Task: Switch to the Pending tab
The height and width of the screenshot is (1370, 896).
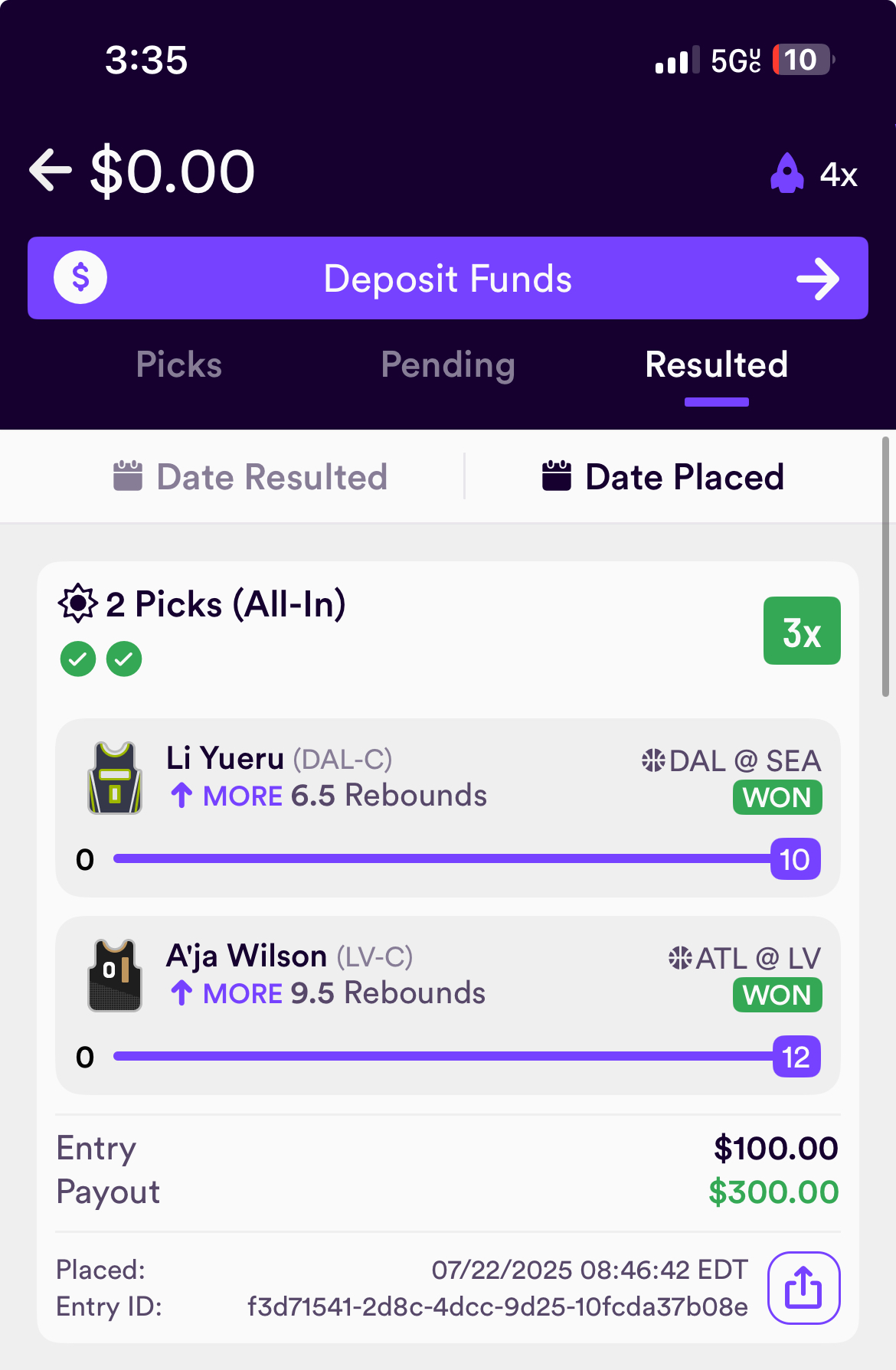Action: (x=447, y=365)
